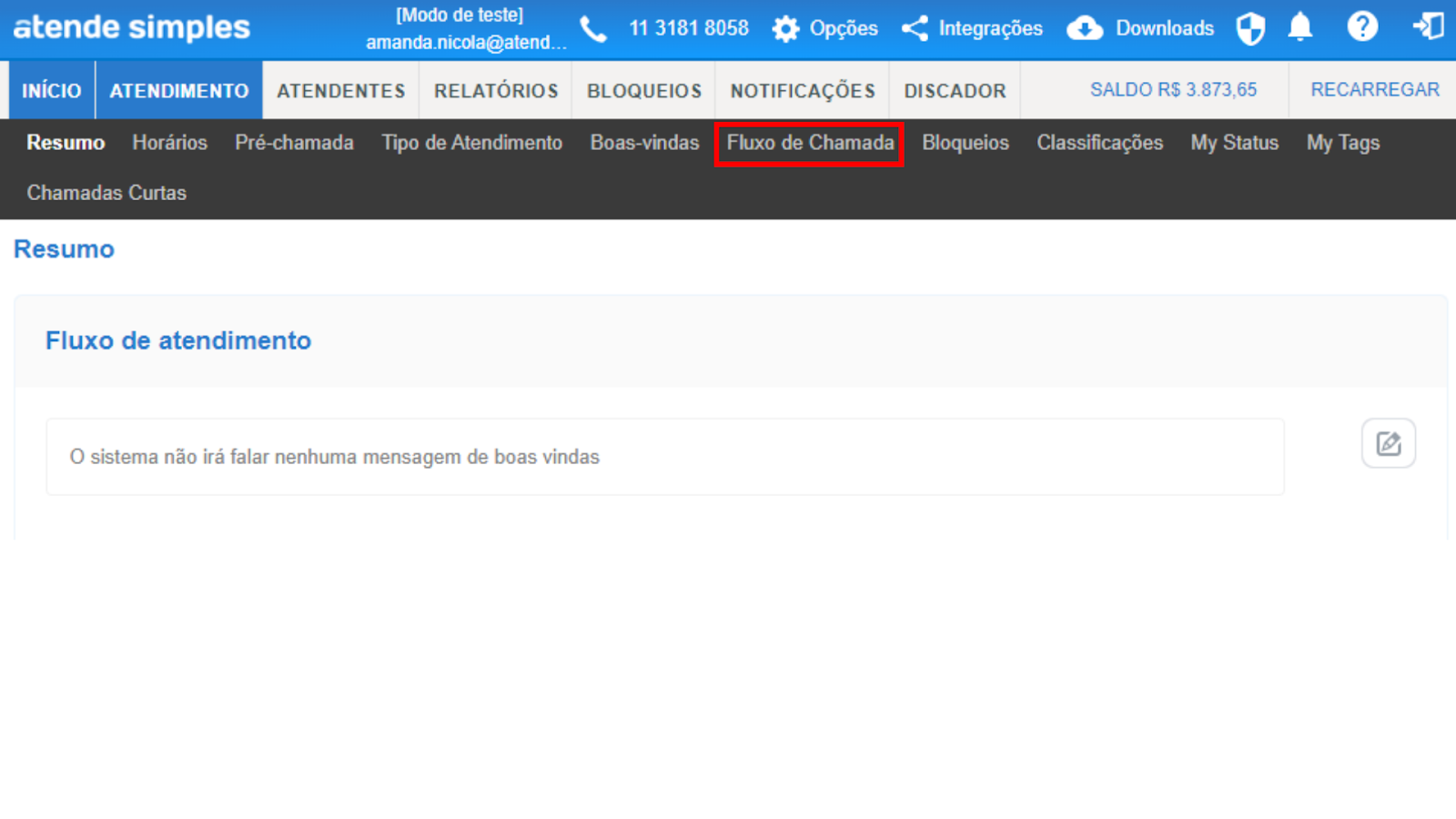Open the DISCADOR tab
The width and height of the screenshot is (1456, 819).
pyautogui.click(x=955, y=90)
